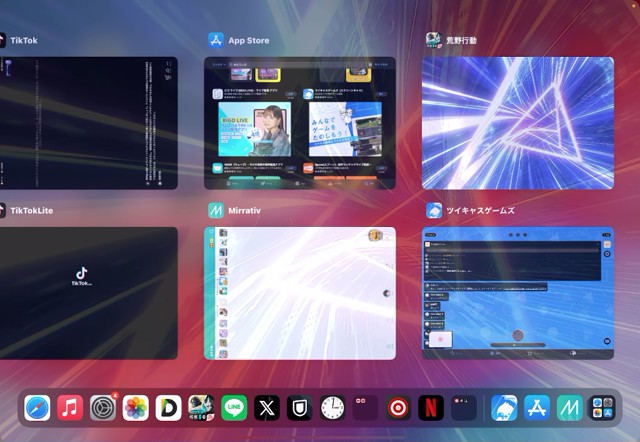Tap the TikTokLite icon above its card
The image size is (640, 442).
(2, 211)
